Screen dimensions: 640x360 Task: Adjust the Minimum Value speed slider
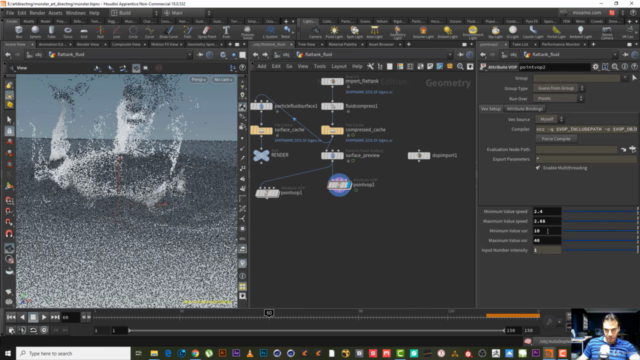coord(600,211)
